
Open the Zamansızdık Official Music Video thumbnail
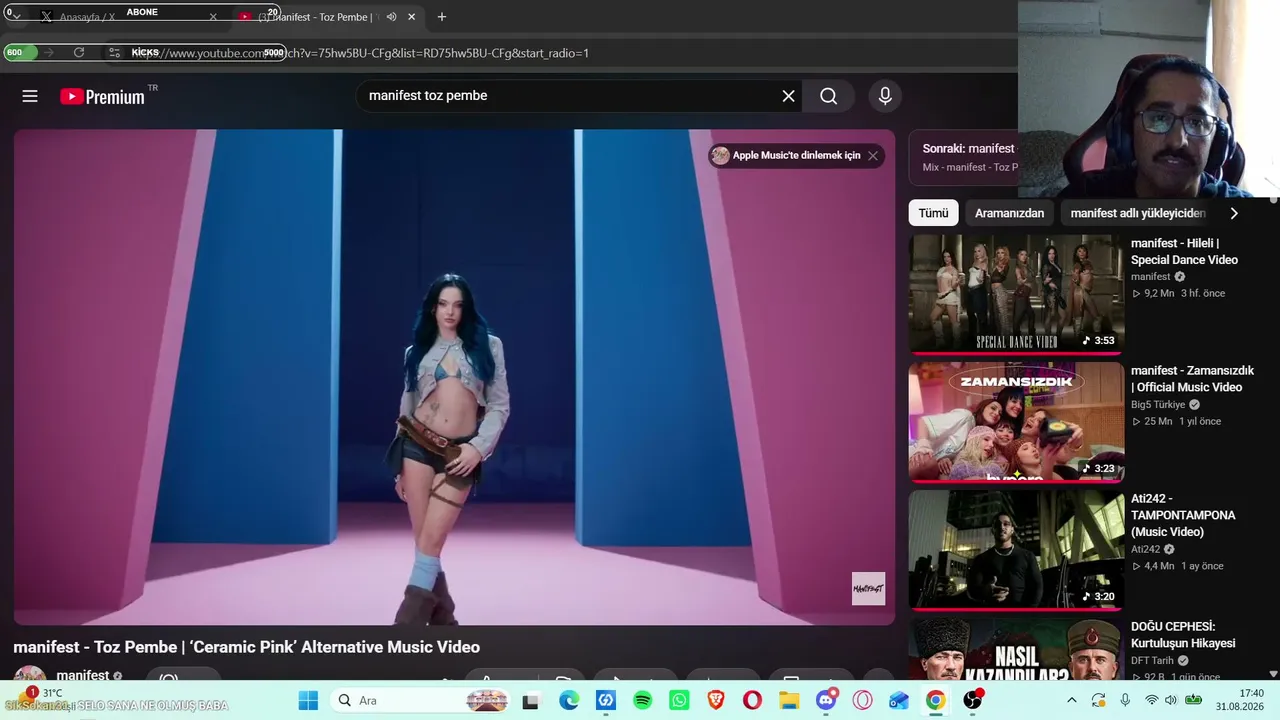coord(1016,421)
